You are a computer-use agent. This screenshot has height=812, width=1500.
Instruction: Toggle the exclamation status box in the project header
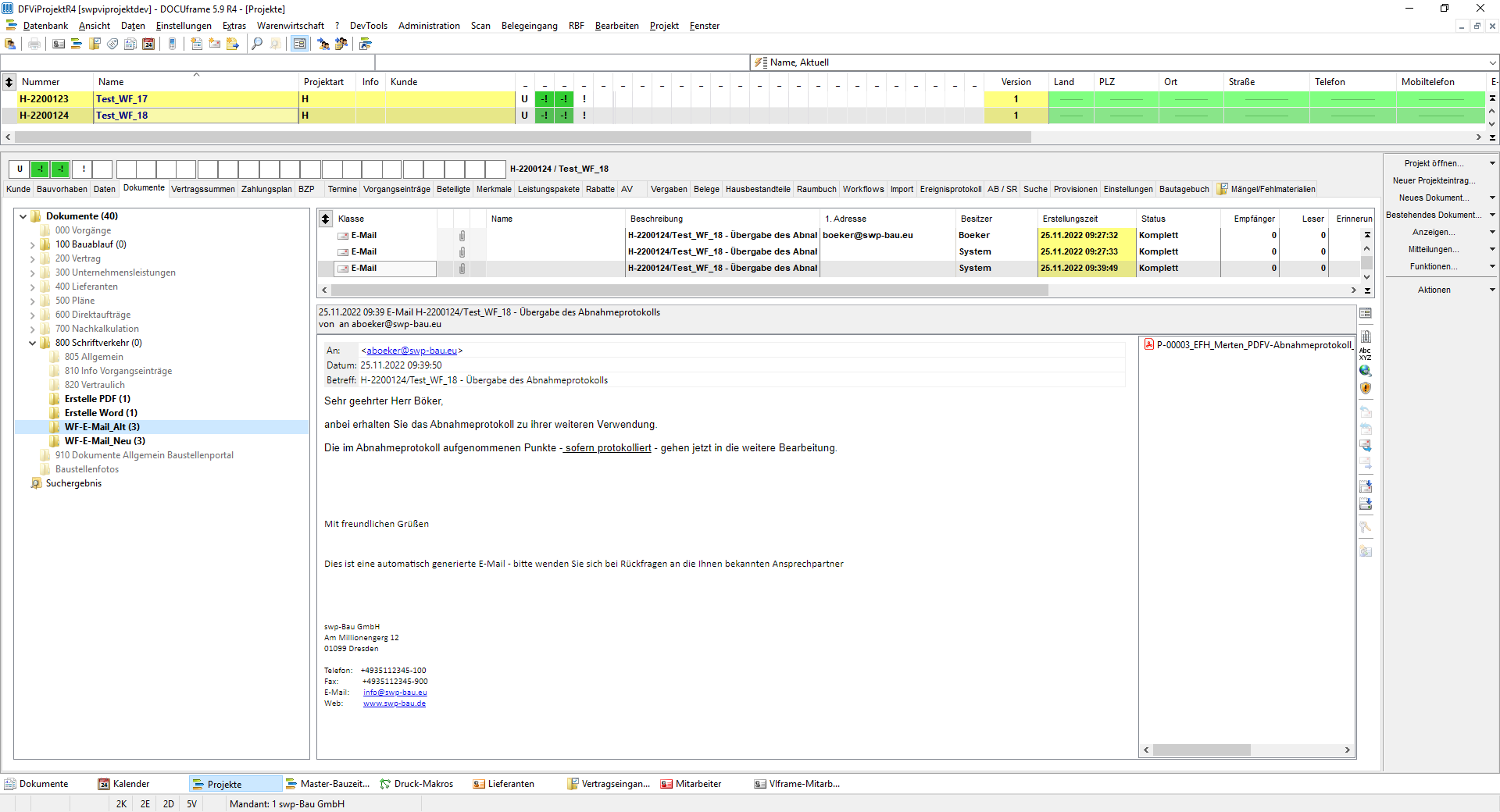tap(83, 169)
